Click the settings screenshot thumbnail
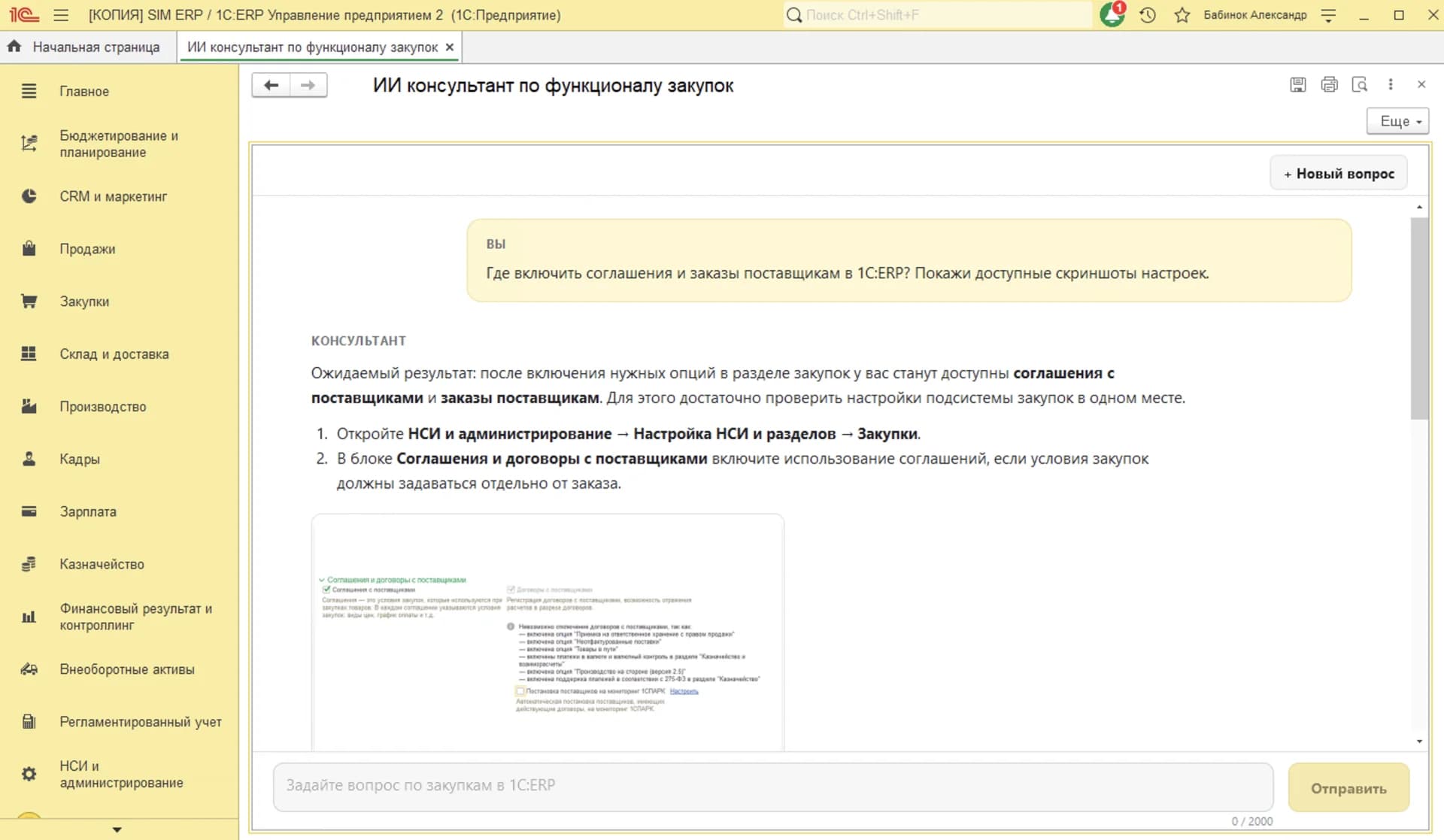This screenshot has width=1444, height=840. (x=548, y=633)
